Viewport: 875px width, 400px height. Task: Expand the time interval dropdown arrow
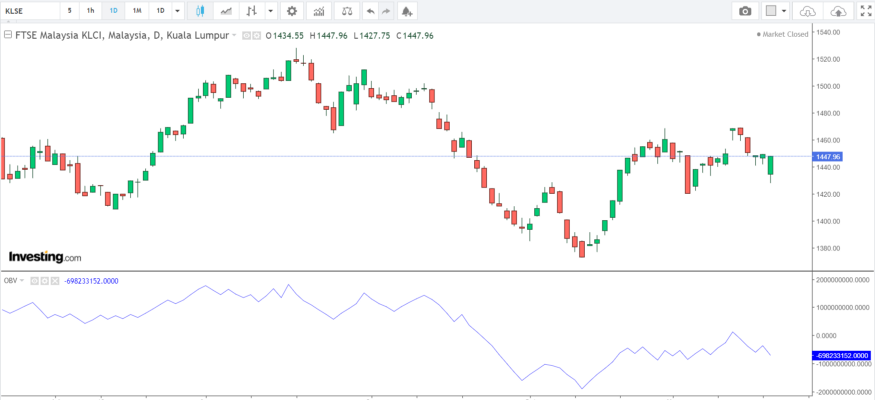(x=177, y=11)
